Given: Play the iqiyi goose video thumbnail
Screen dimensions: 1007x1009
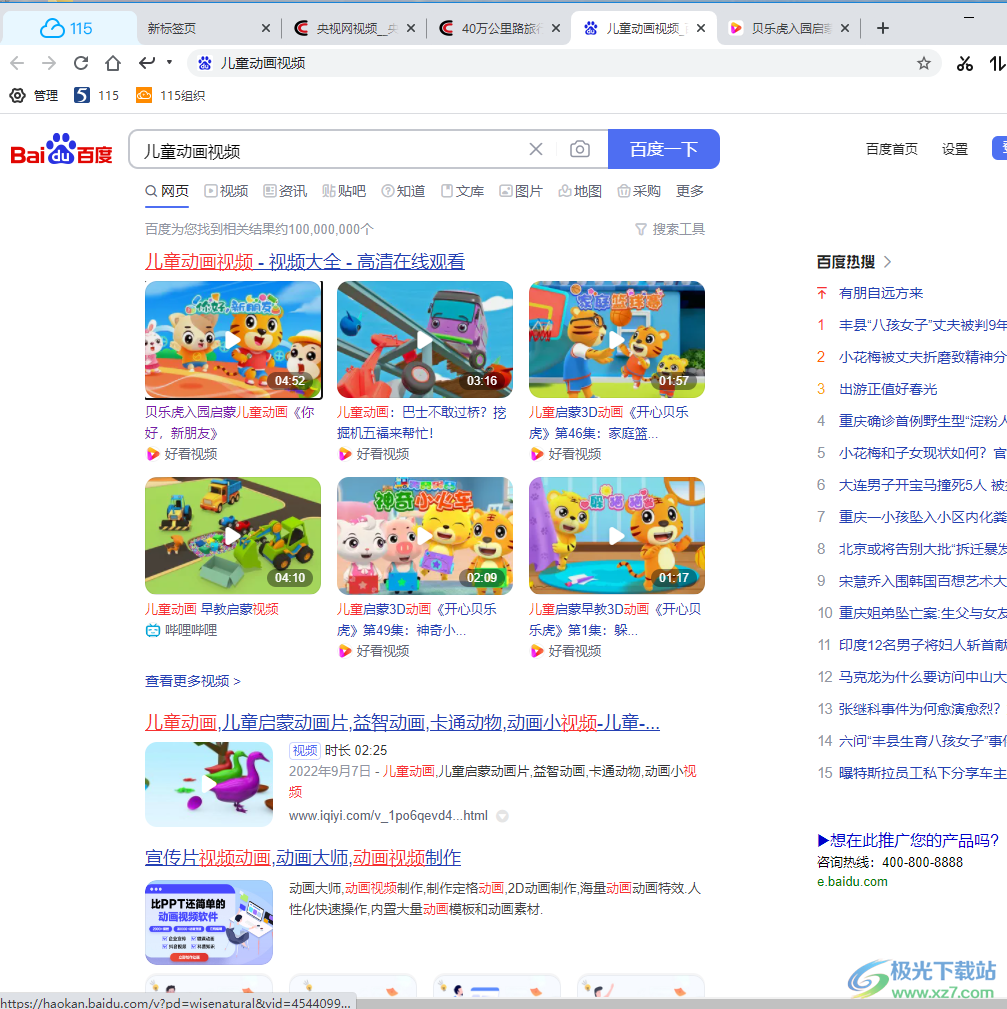Looking at the screenshot, I should click(209, 784).
